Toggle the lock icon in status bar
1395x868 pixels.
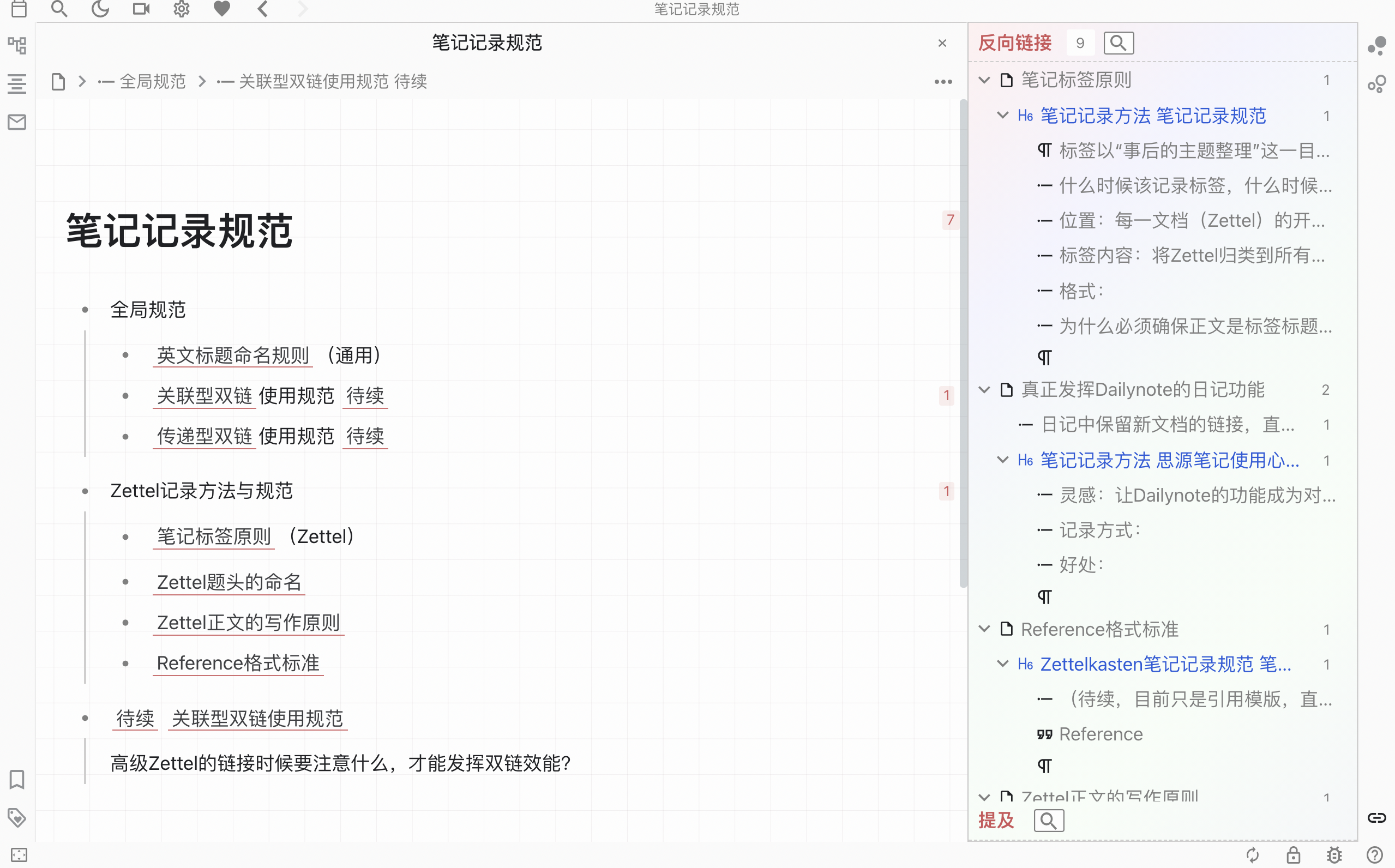[1294, 855]
